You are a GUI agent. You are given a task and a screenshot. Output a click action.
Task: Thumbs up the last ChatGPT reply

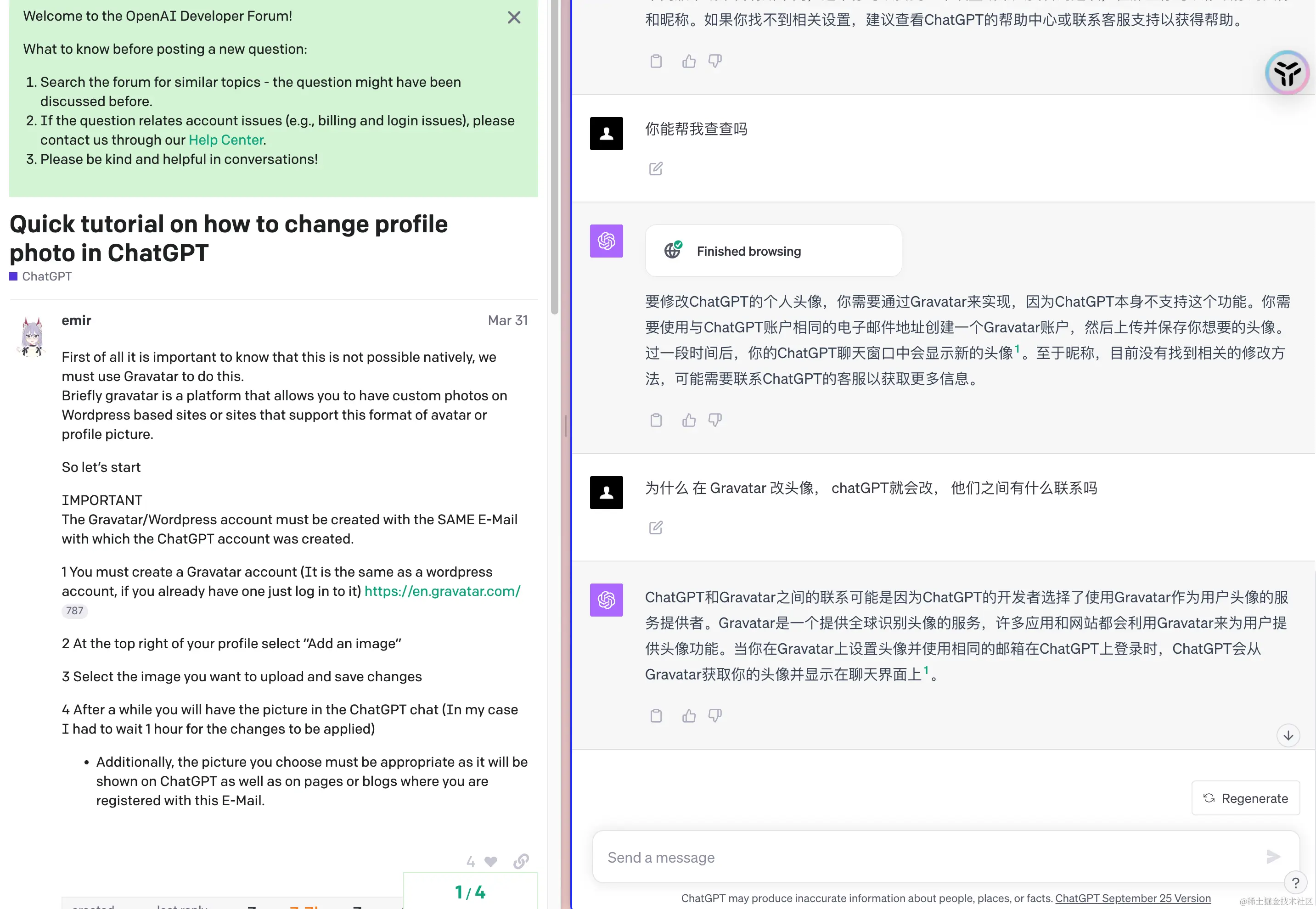689,716
